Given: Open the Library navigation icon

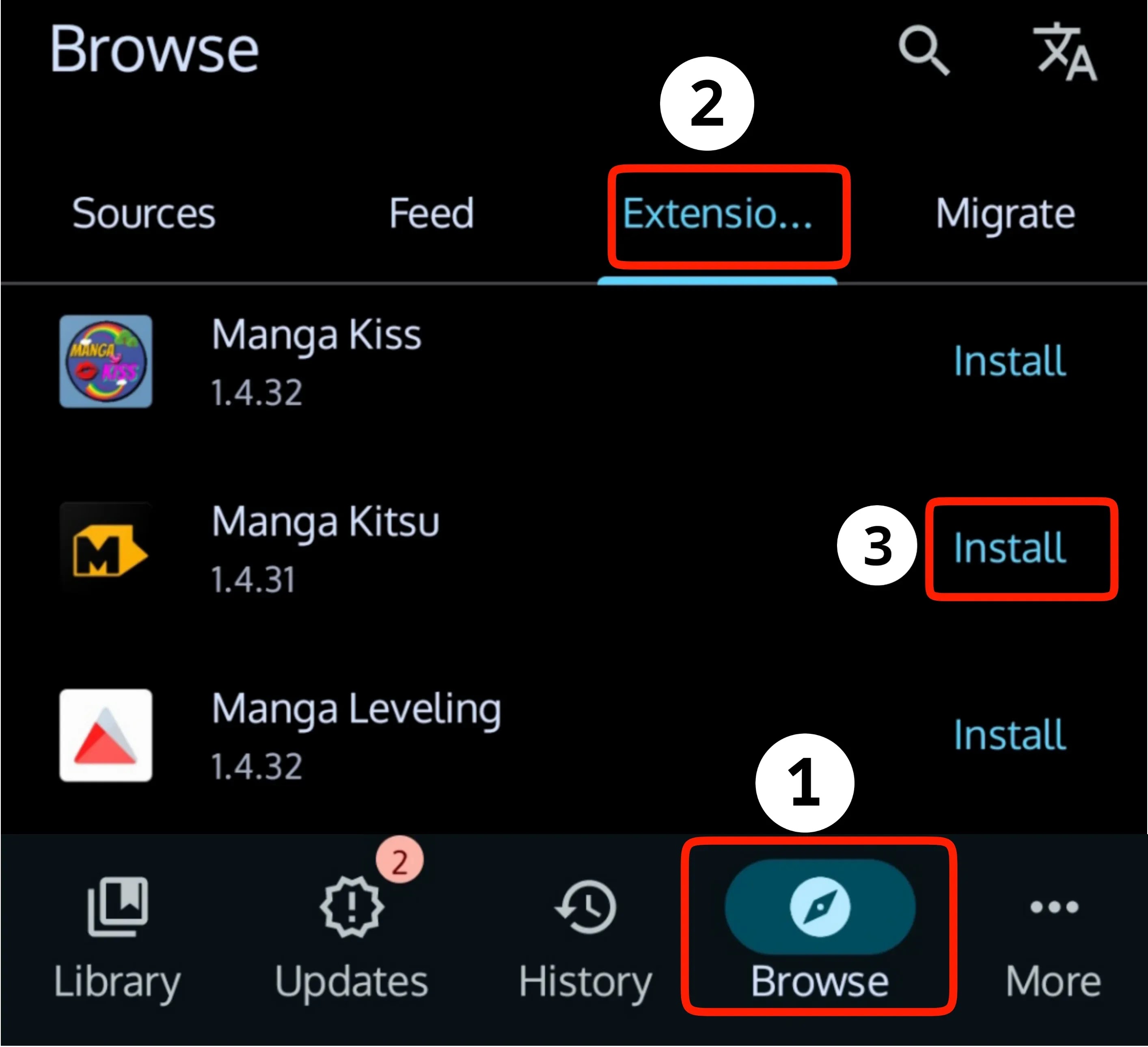Looking at the screenshot, I should (118, 906).
